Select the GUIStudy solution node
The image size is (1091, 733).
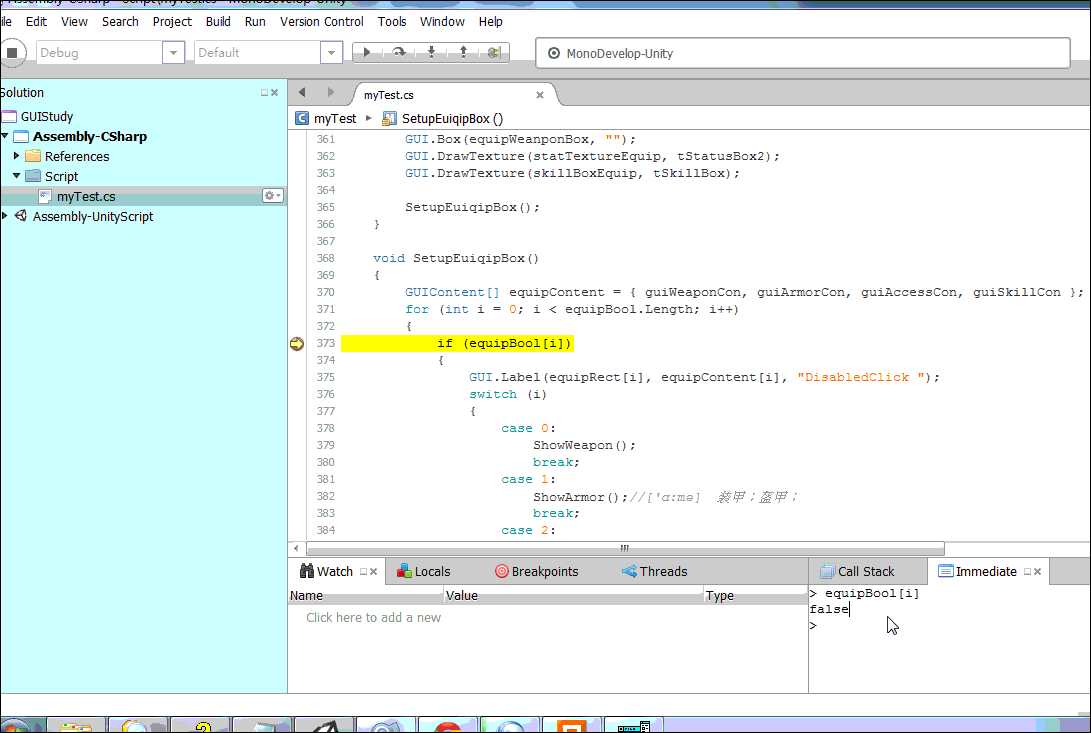coord(47,116)
